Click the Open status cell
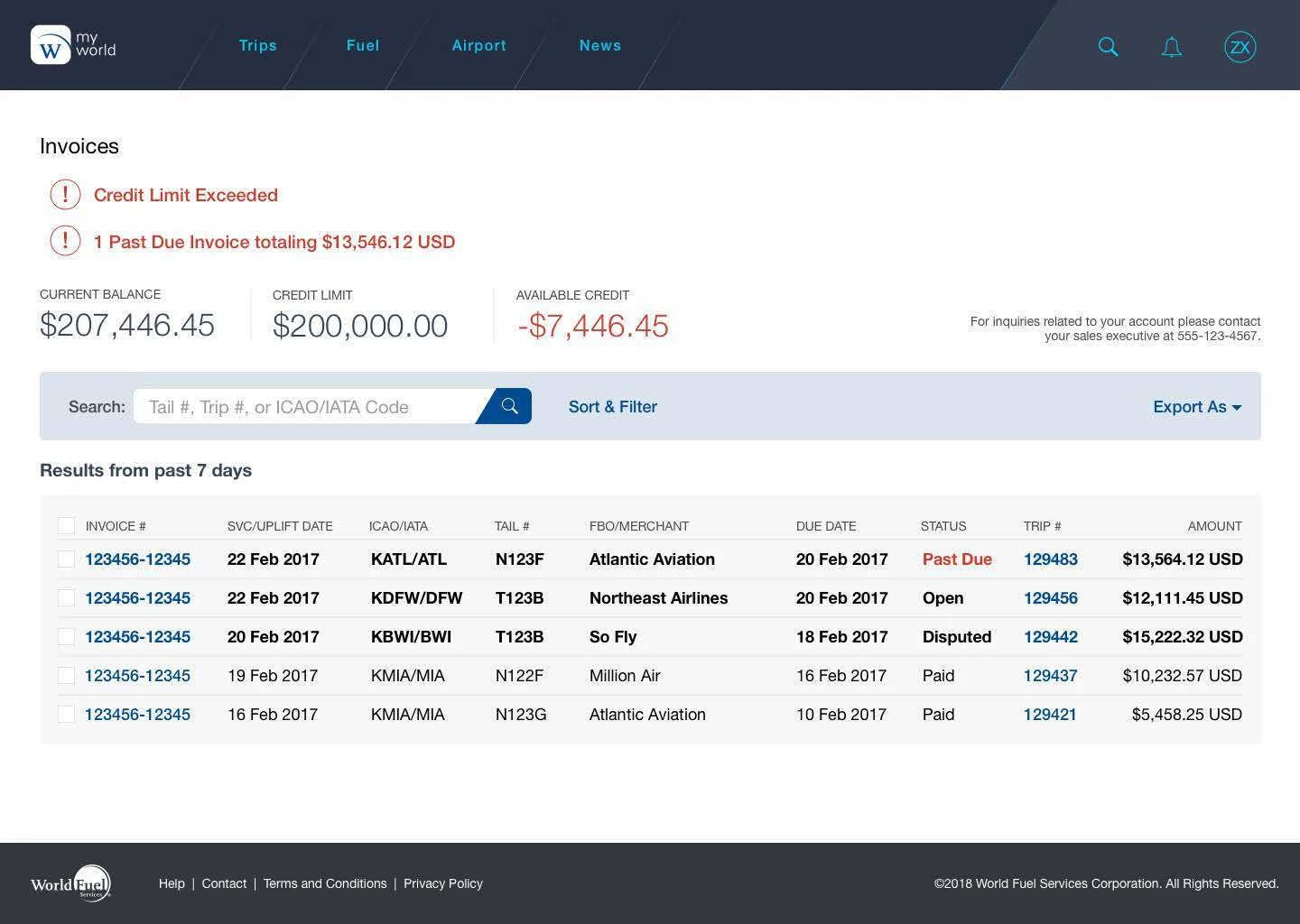 942,598
